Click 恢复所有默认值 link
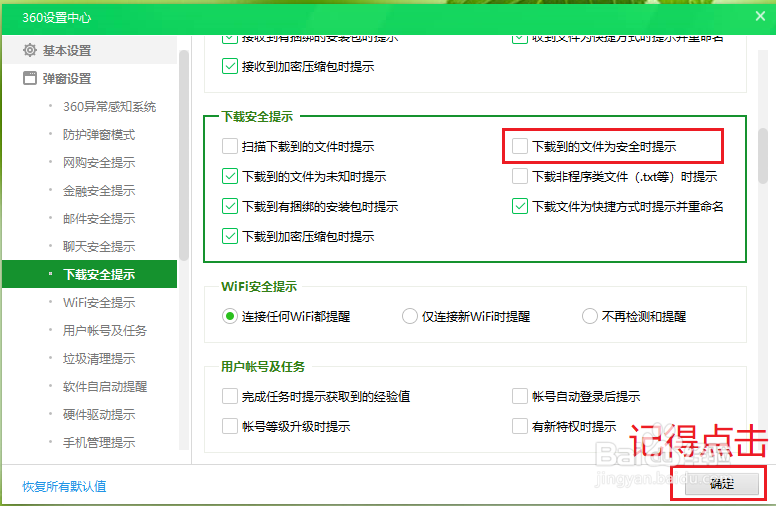 click(64, 486)
